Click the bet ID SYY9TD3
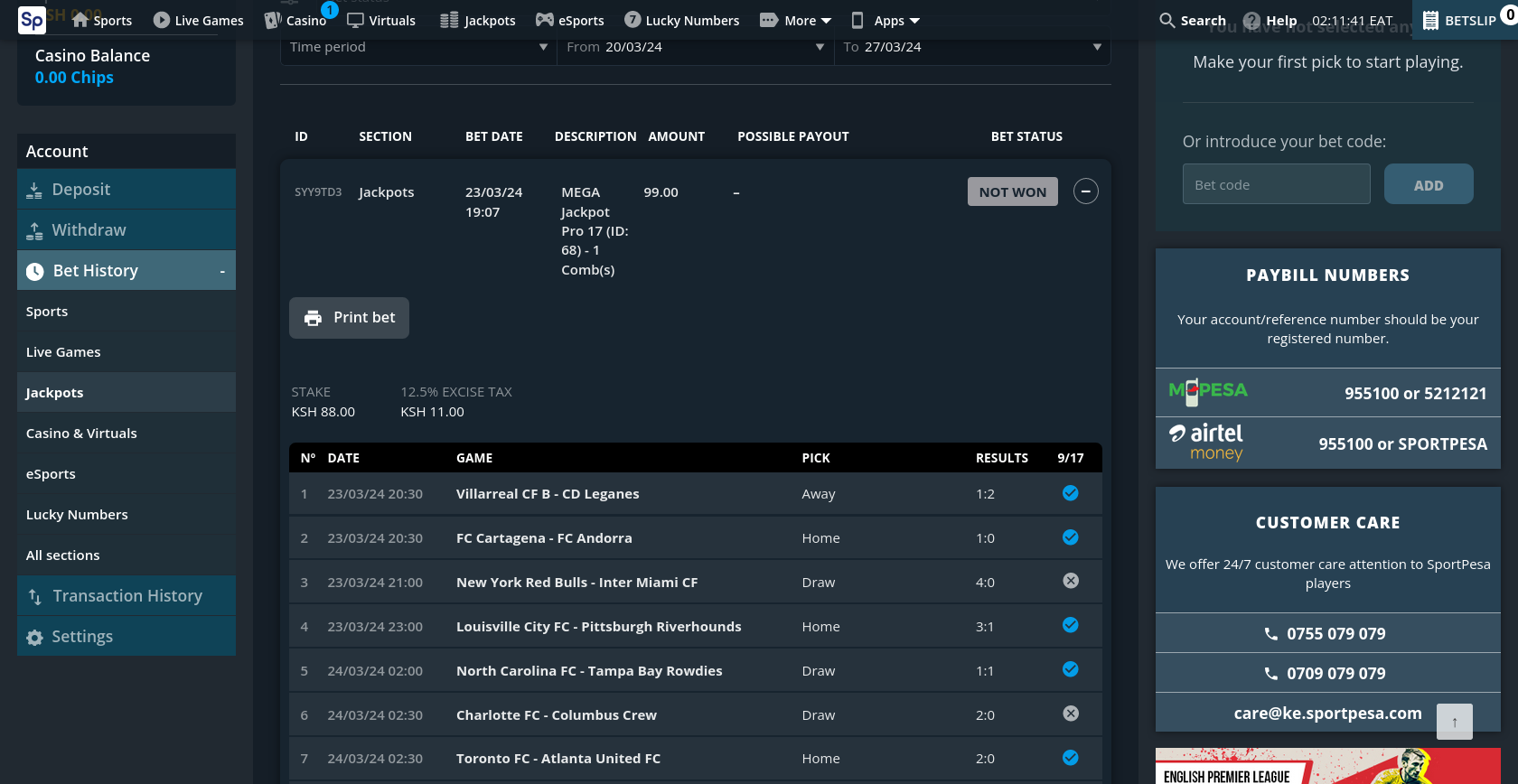This screenshot has width=1518, height=784. coord(318,192)
